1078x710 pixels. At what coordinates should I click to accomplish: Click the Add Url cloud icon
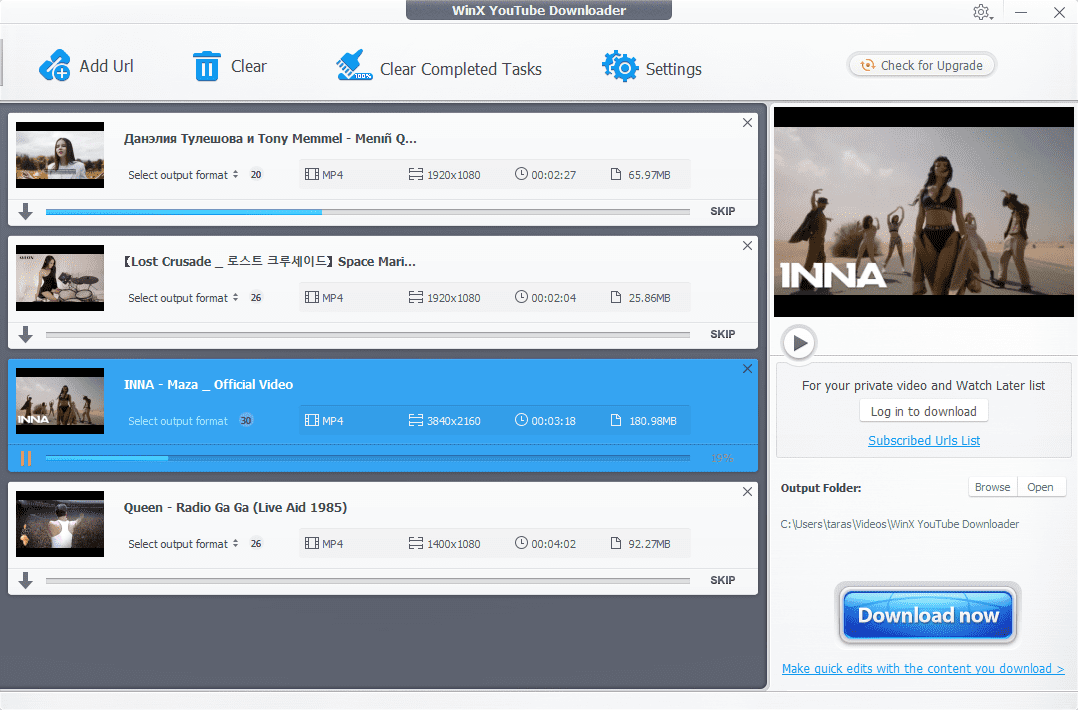pos(54,66)
